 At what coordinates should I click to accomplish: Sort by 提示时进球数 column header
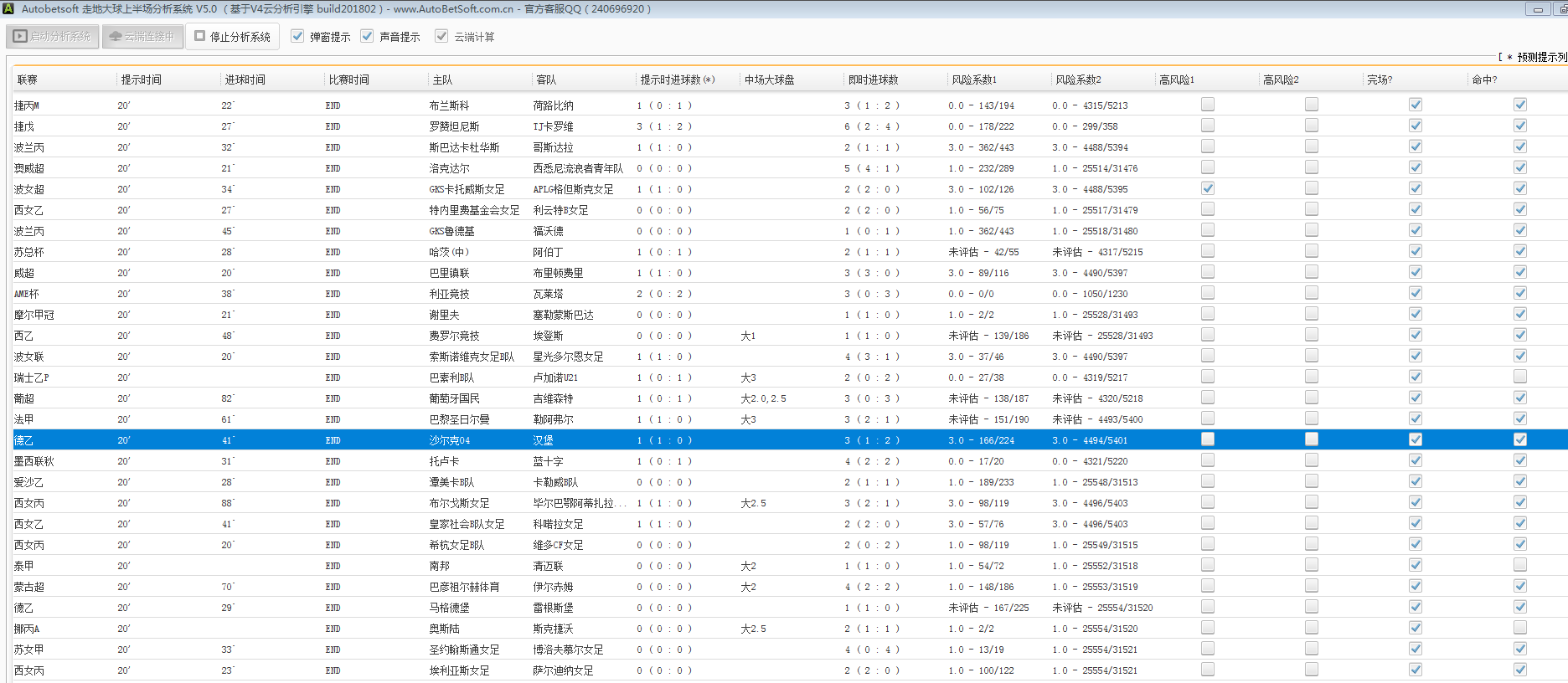click(677, 80)
